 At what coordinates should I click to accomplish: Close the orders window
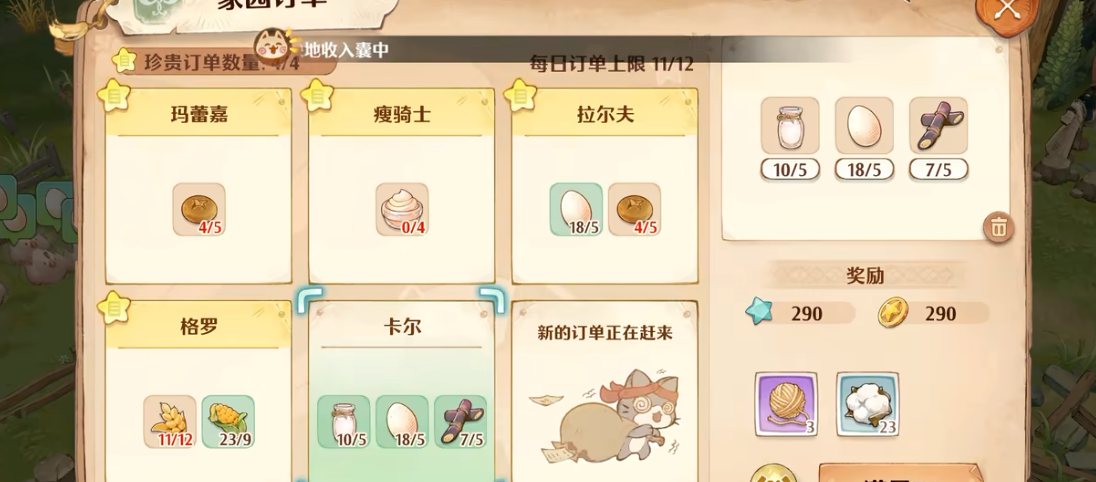pyautogui.click(x=1007, y=10)
